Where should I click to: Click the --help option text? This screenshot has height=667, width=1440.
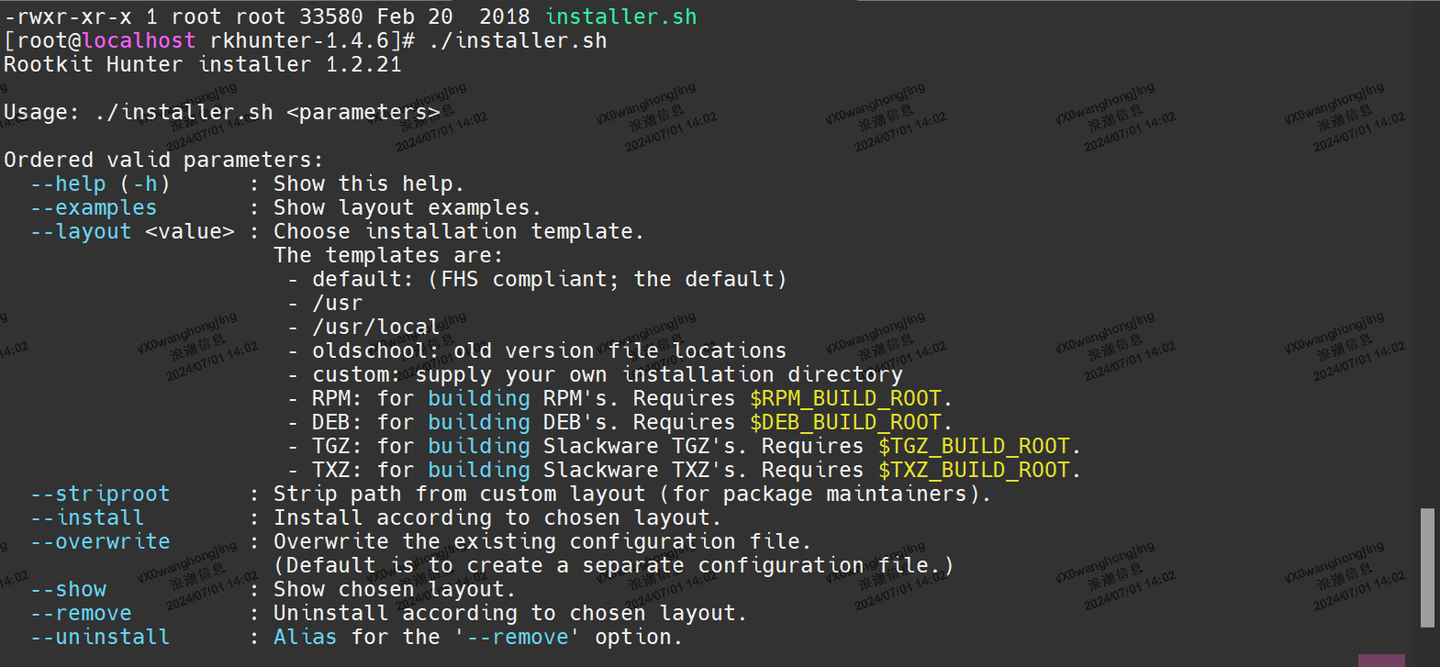click(x=68, y=184)
